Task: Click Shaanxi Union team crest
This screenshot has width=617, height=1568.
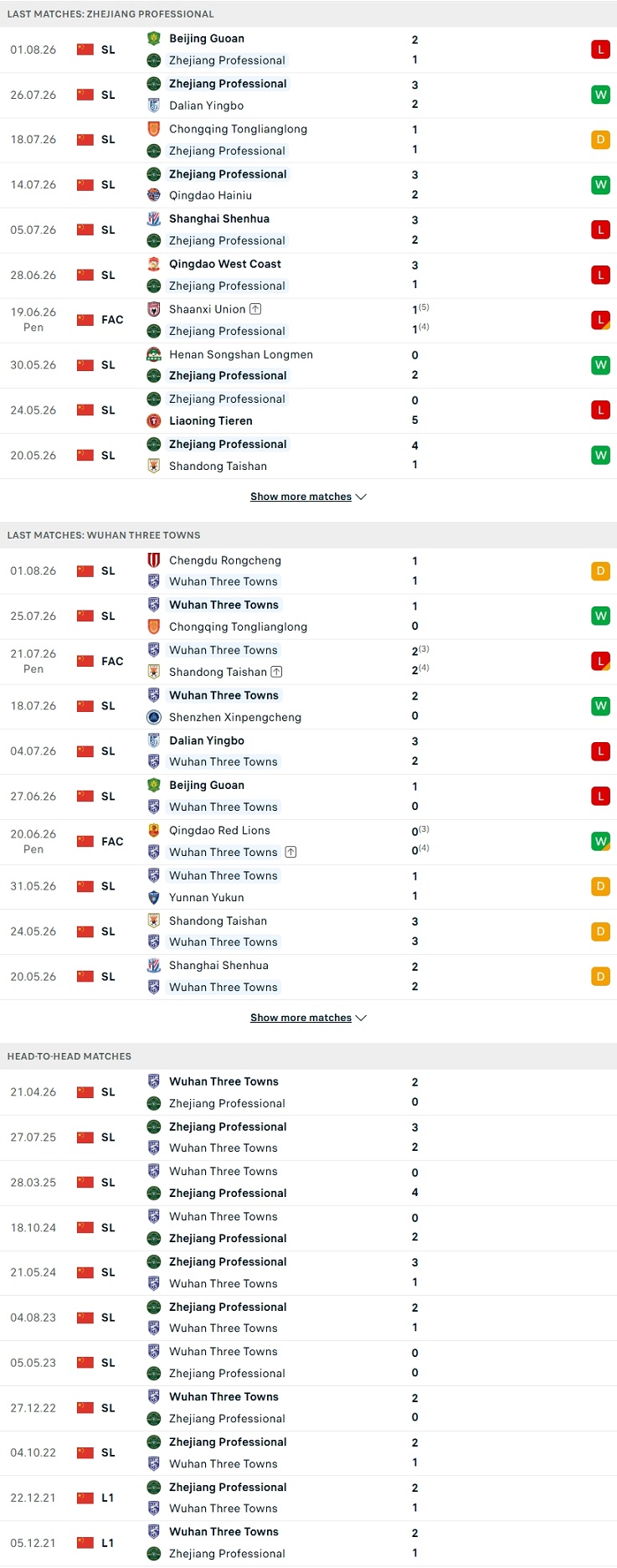Action: point(154,309)
